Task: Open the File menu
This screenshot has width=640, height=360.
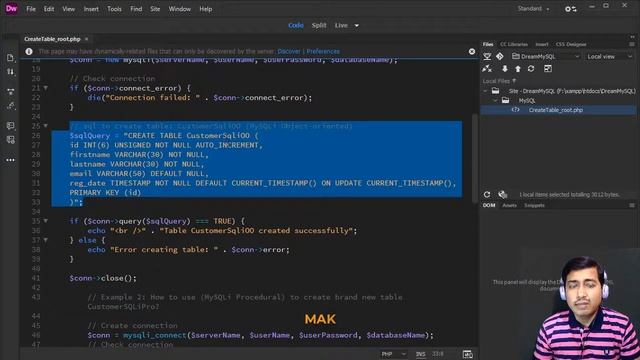Action: [x=31, y=9]
